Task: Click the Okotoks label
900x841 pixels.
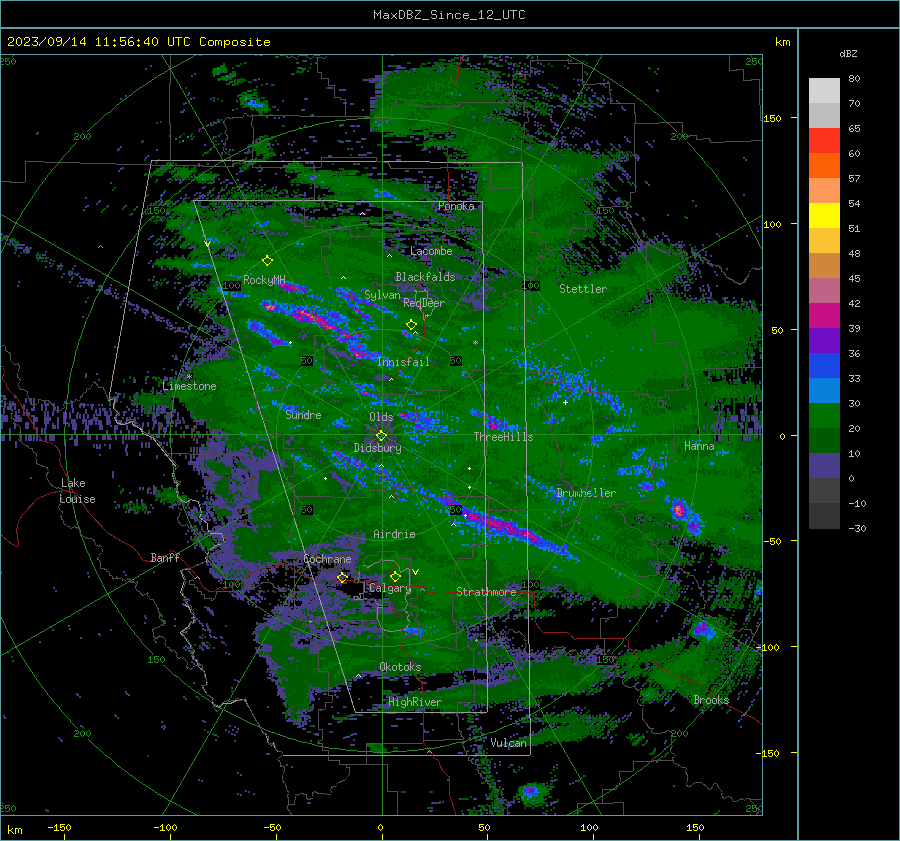Action: (400, 667)
